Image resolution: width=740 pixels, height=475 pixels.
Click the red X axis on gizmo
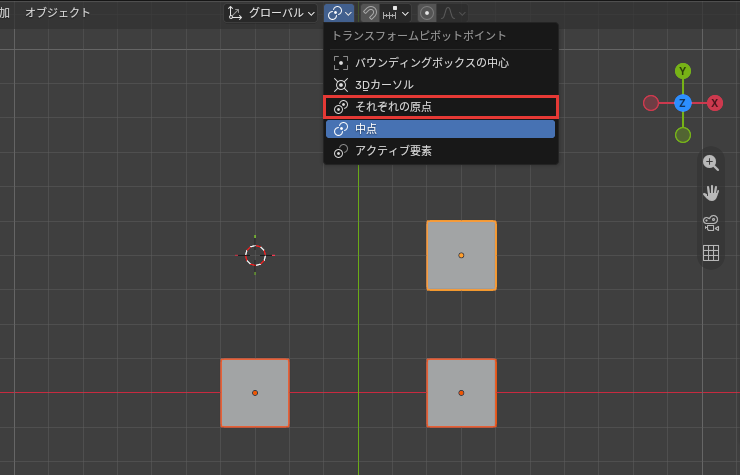point(715,103)
